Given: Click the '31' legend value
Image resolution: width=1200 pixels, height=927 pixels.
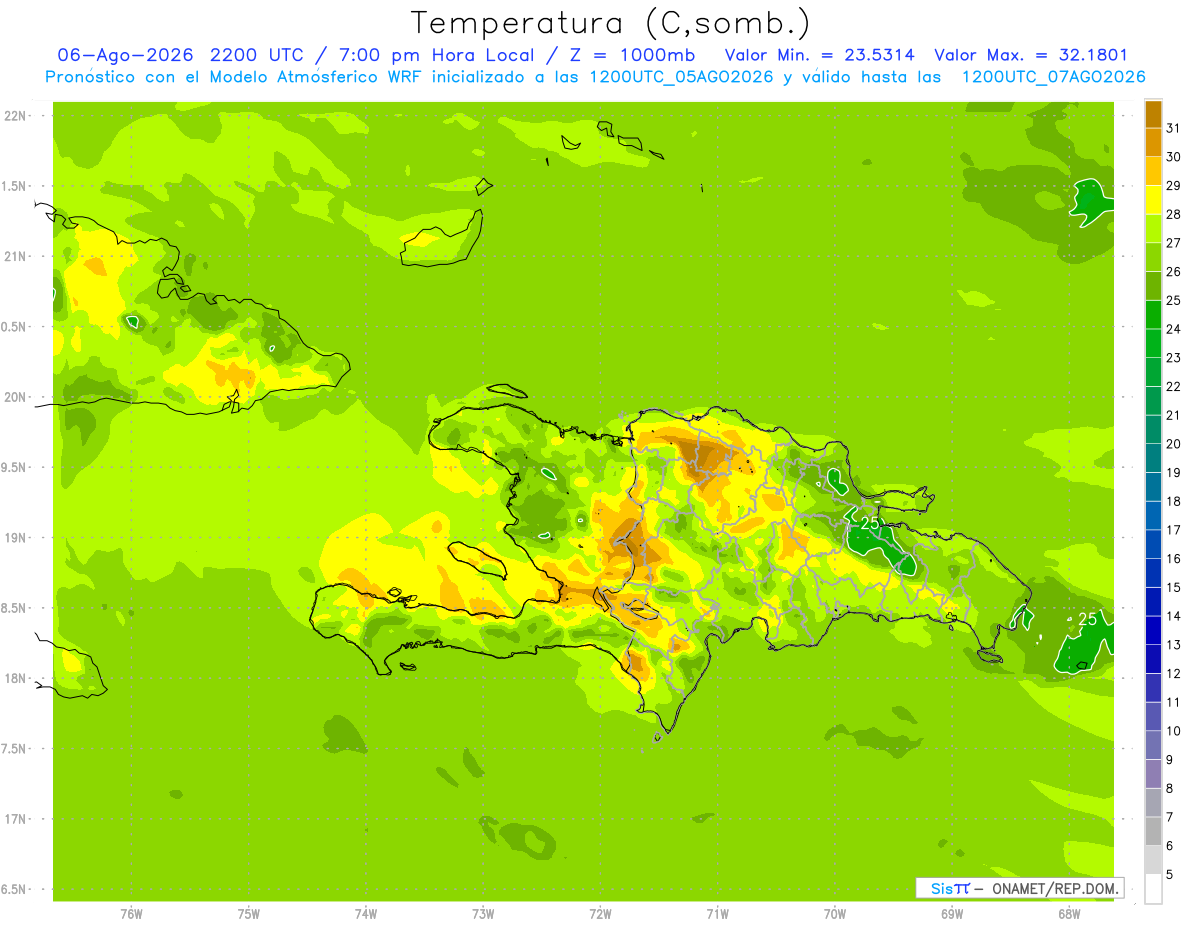Looking at the screenshot, I should [1174, 128].
